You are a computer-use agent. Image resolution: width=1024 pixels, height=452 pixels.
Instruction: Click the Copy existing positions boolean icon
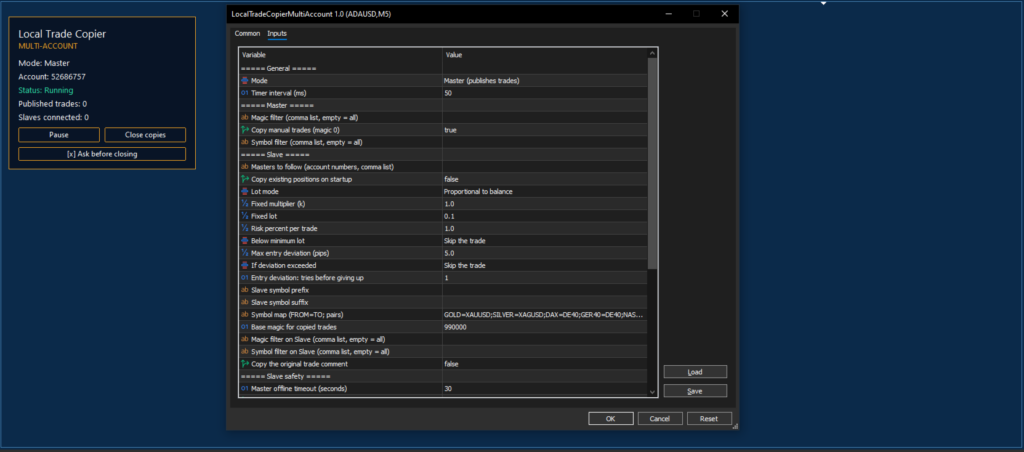(x=245, y=179)
